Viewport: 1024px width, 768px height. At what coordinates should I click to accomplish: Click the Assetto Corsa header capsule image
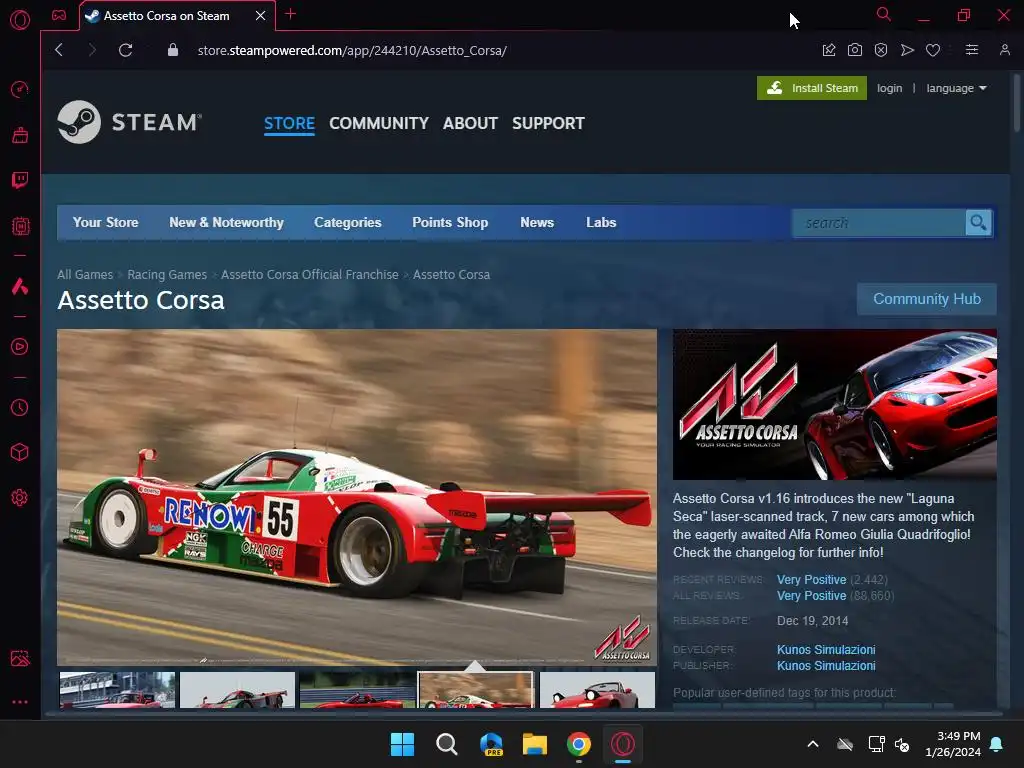[x=835, y=404]
